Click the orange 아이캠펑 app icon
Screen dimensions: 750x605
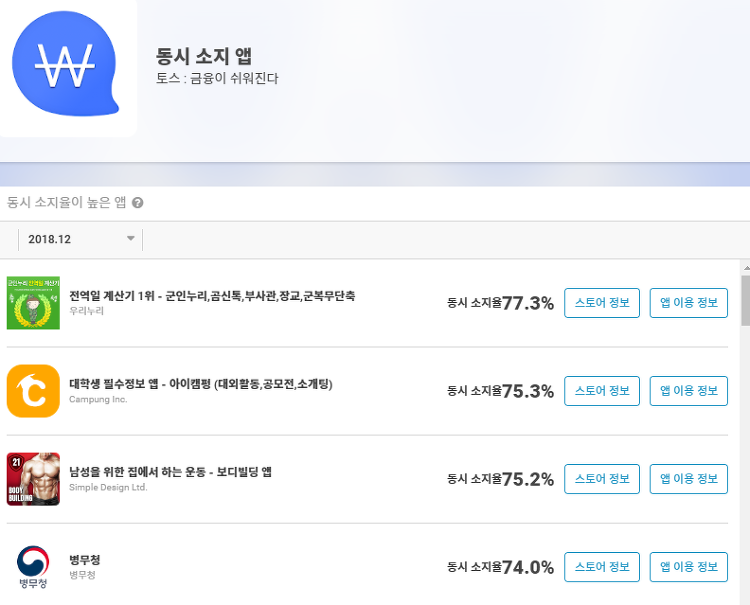tap(33, 391)
